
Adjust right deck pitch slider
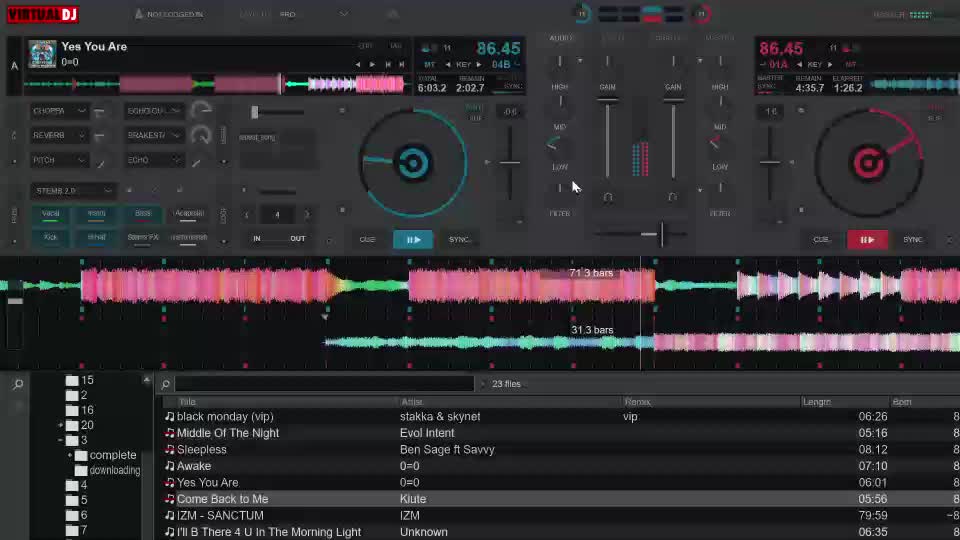click(x=770, y=163)
